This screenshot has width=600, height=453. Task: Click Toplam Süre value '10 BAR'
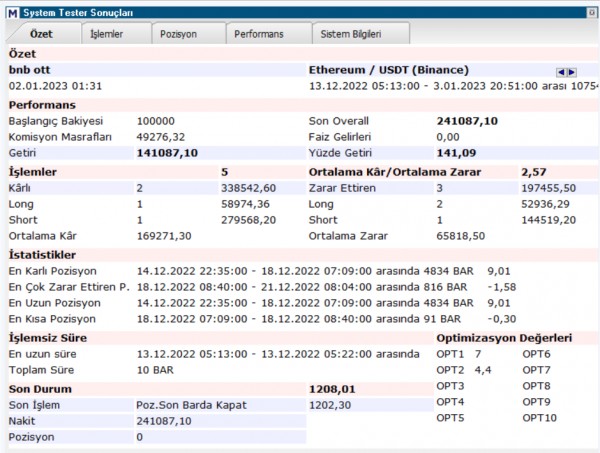click(155, 370)
